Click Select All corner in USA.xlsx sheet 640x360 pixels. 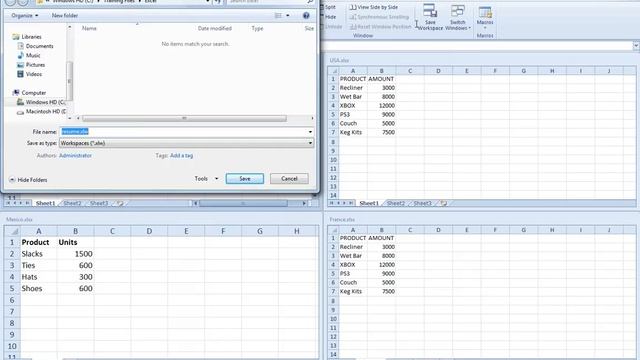(333, 71)
